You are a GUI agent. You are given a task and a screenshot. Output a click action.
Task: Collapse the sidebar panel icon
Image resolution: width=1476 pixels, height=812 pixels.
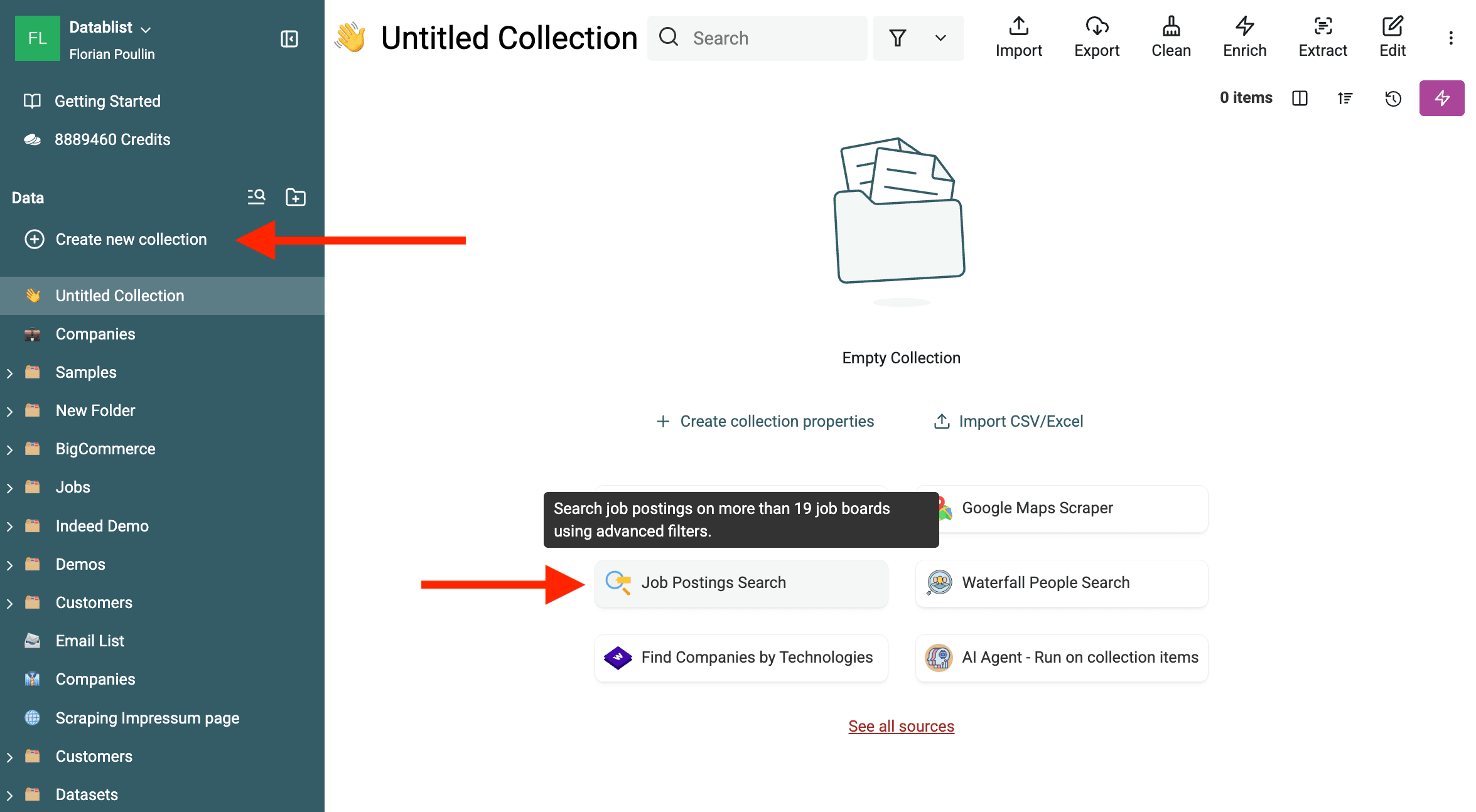tap(289, 39)
